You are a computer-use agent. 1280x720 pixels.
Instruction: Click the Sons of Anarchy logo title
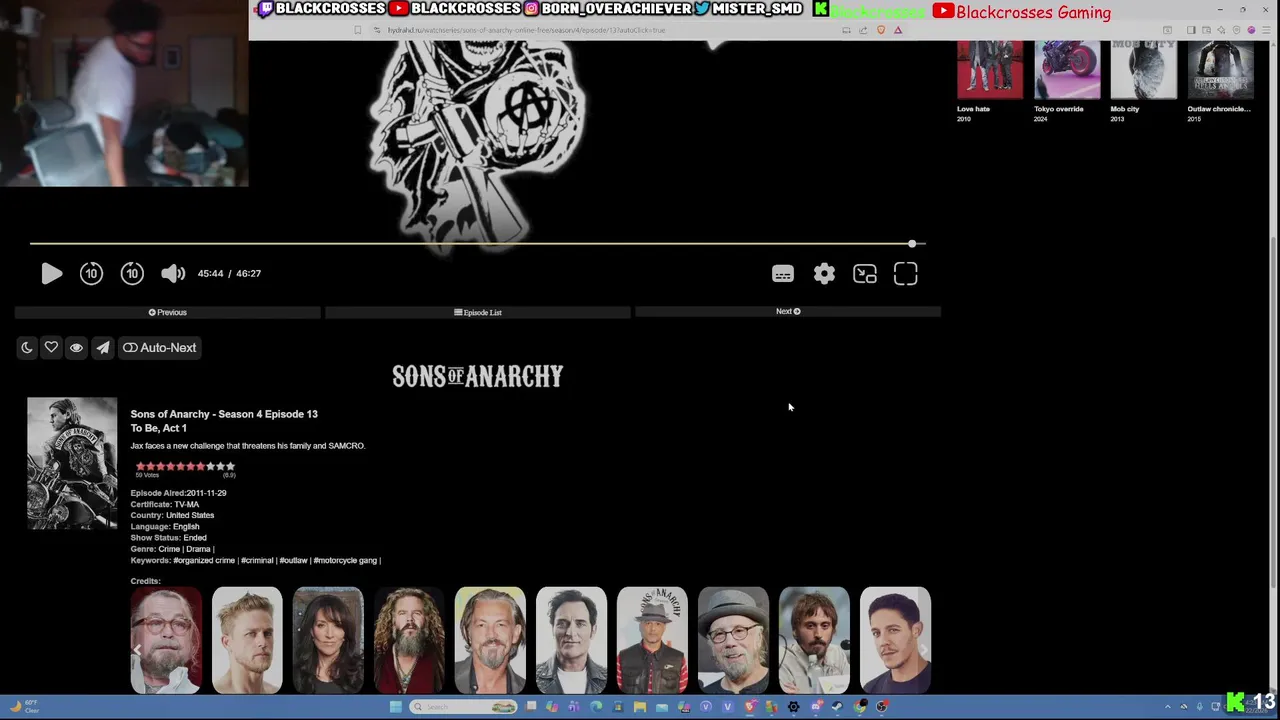click(x=478, y=376)
